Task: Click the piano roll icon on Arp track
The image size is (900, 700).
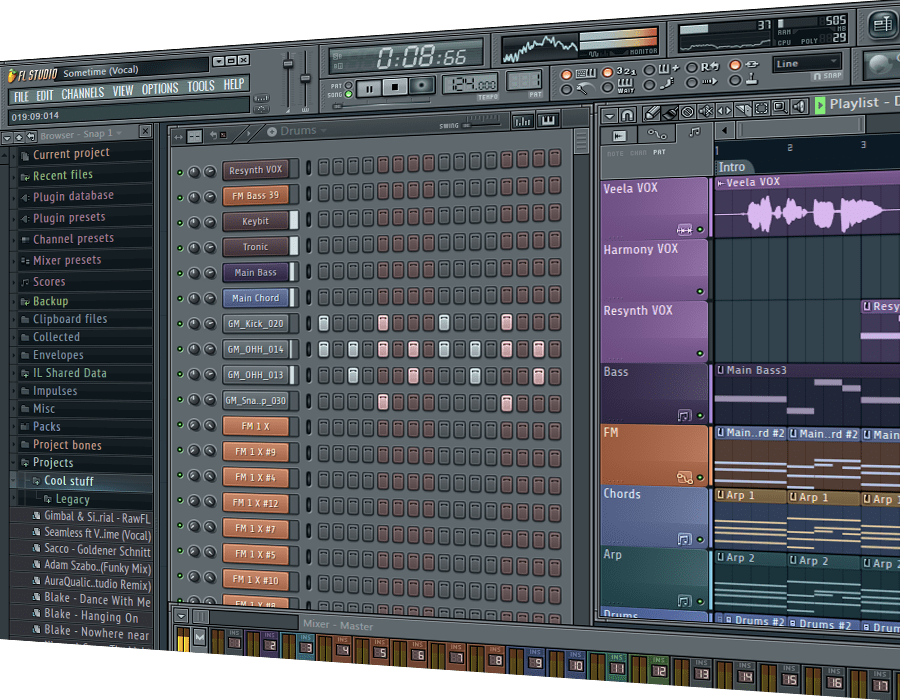Action: pos(684,601)
